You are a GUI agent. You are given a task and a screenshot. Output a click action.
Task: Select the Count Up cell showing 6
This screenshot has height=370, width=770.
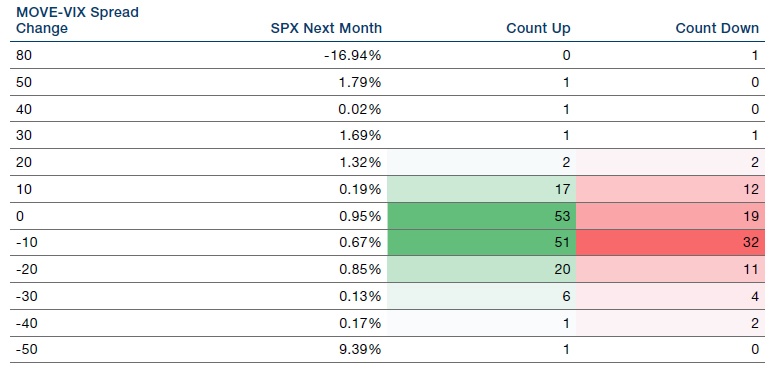(x=481, y=296)
